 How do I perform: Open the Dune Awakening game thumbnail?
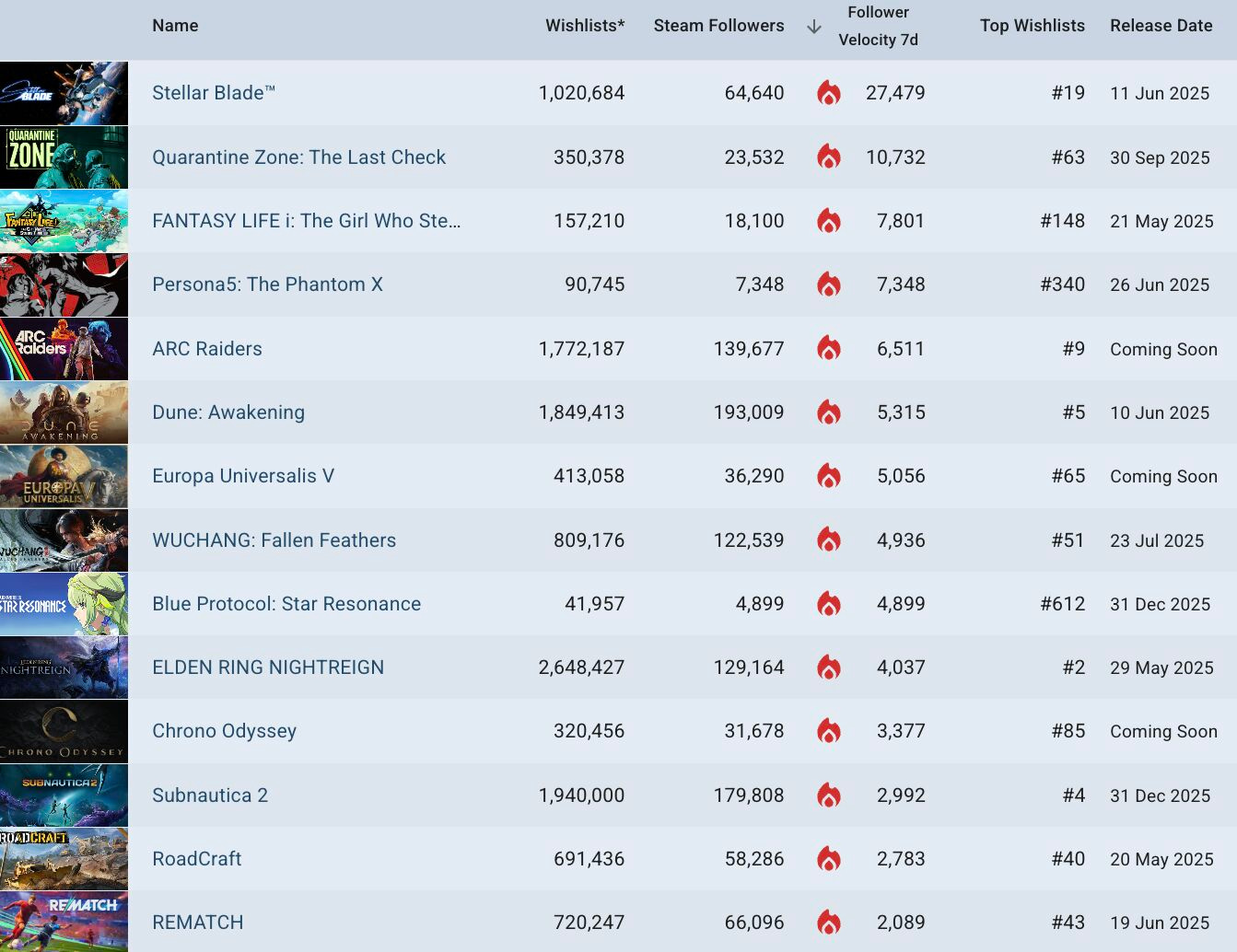pos(64,412)
